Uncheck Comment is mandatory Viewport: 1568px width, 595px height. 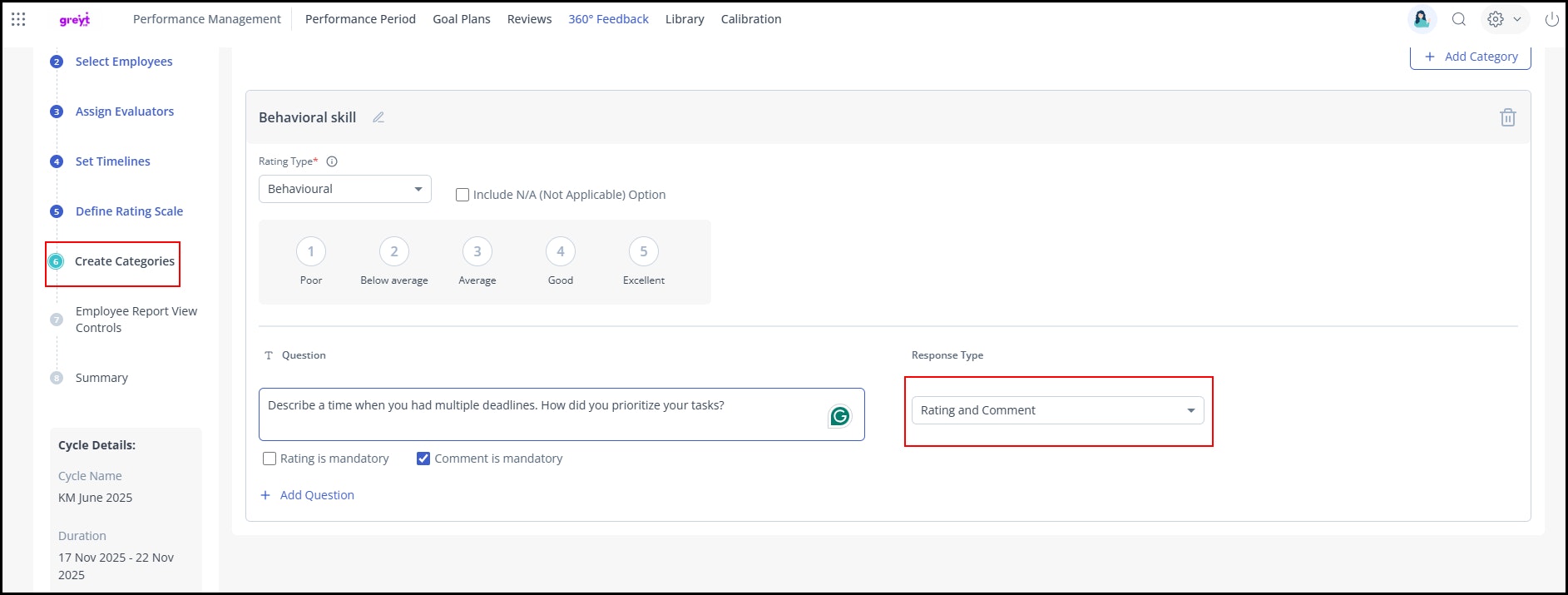[423, 459]
